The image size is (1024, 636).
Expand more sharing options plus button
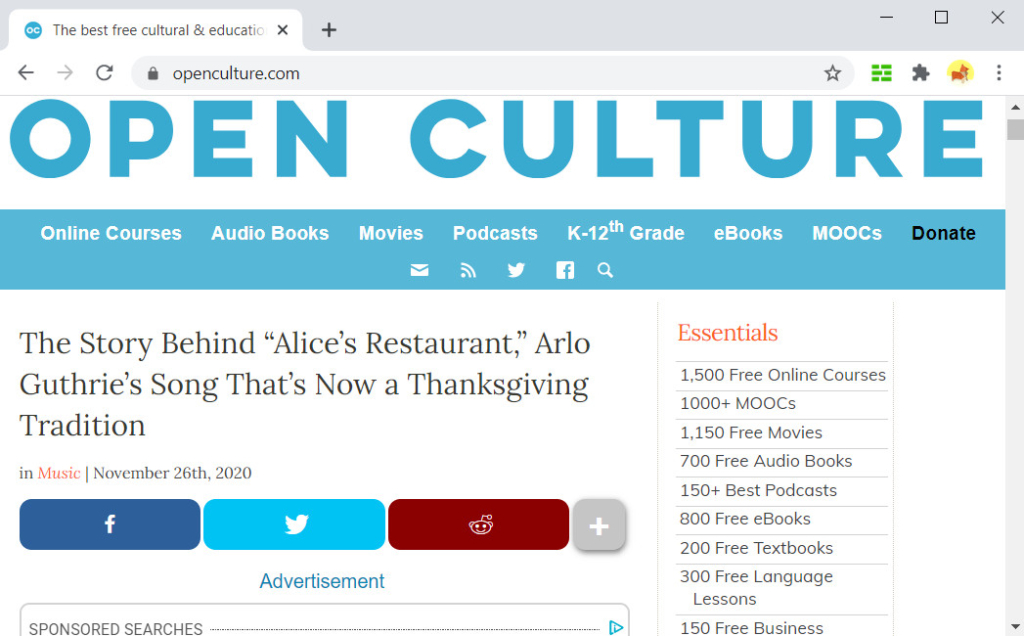point(599,525)
